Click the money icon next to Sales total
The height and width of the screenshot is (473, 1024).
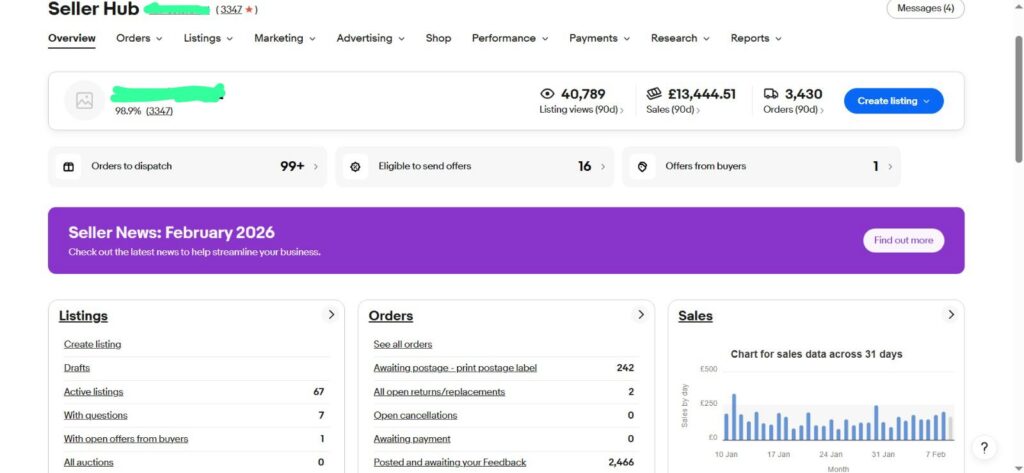tap(654, 94)
